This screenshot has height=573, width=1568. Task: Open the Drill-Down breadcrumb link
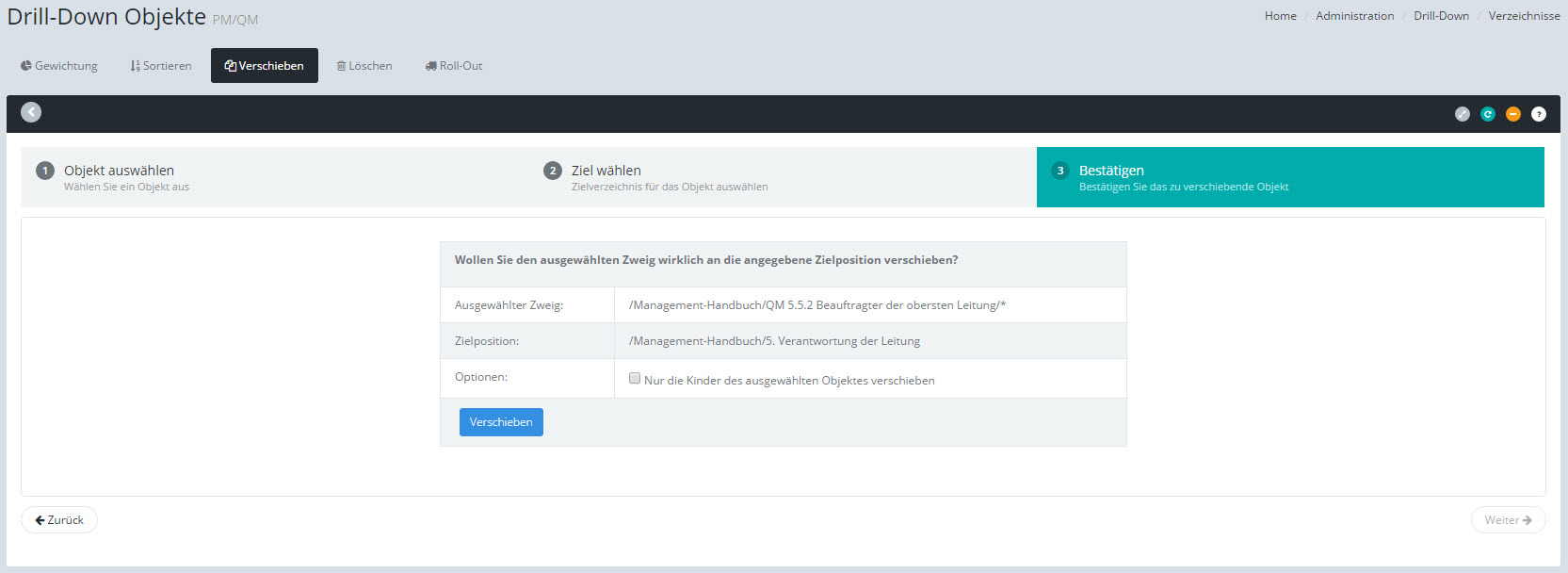point(1441,16)
